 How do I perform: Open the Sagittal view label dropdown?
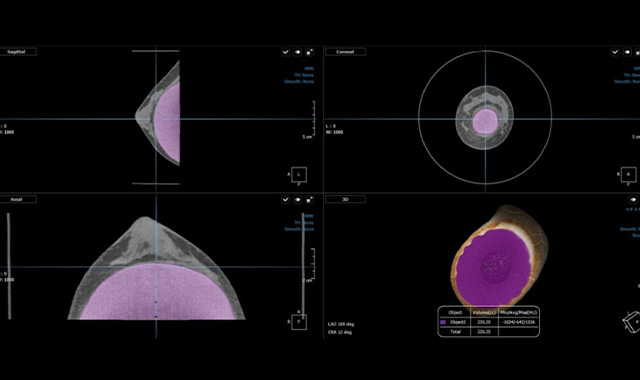[18, 52]
